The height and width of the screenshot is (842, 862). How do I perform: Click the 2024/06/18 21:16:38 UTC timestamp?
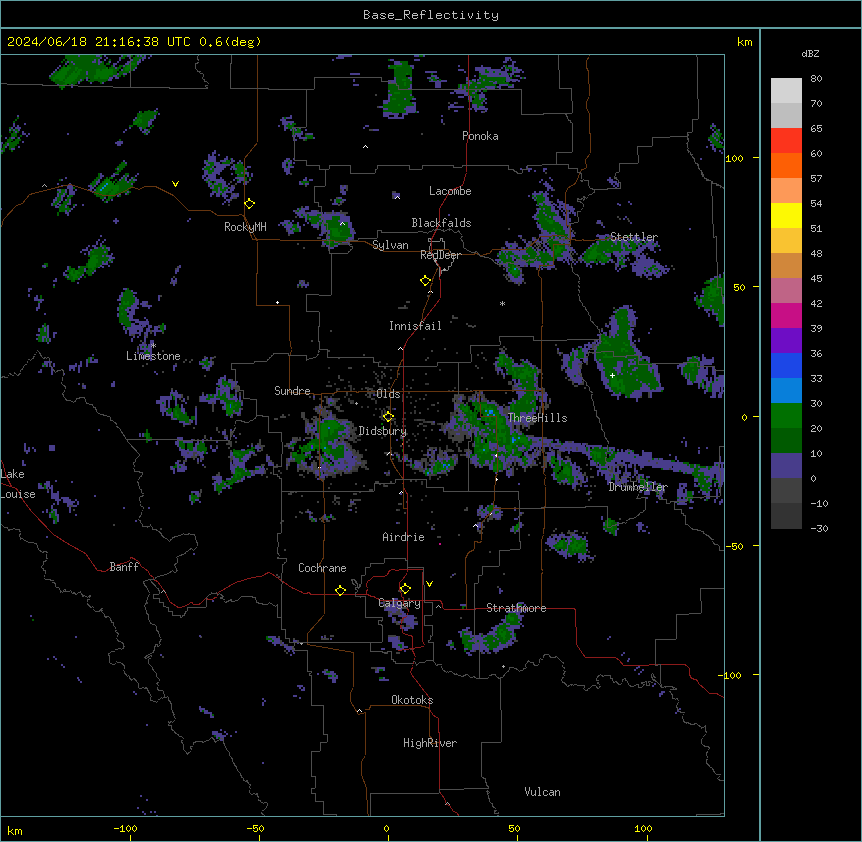click(x=98, y=42)
